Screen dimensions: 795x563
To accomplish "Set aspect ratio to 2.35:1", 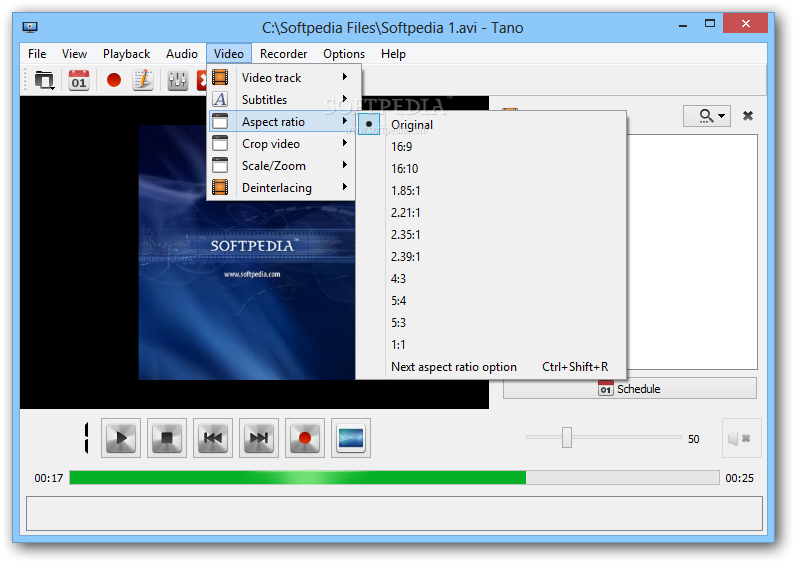I will pos(491,234).
